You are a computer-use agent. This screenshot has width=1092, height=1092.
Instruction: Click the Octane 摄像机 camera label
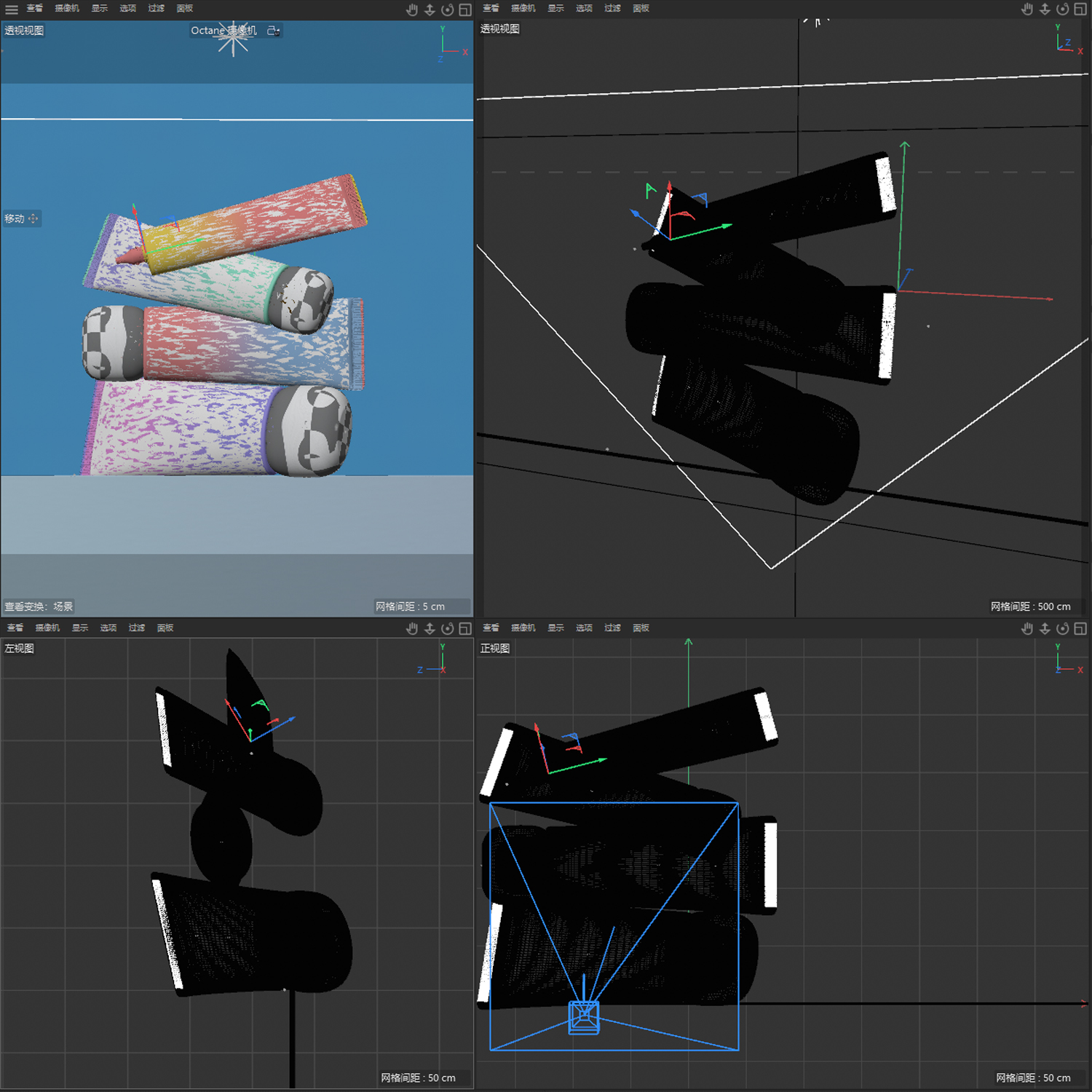pos(224,31)
